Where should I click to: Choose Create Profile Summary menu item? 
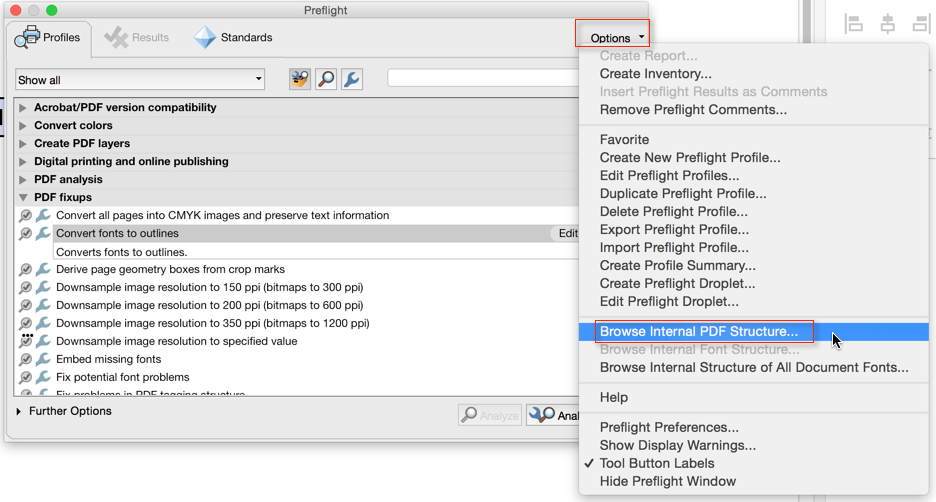click(x=753, y=266)
